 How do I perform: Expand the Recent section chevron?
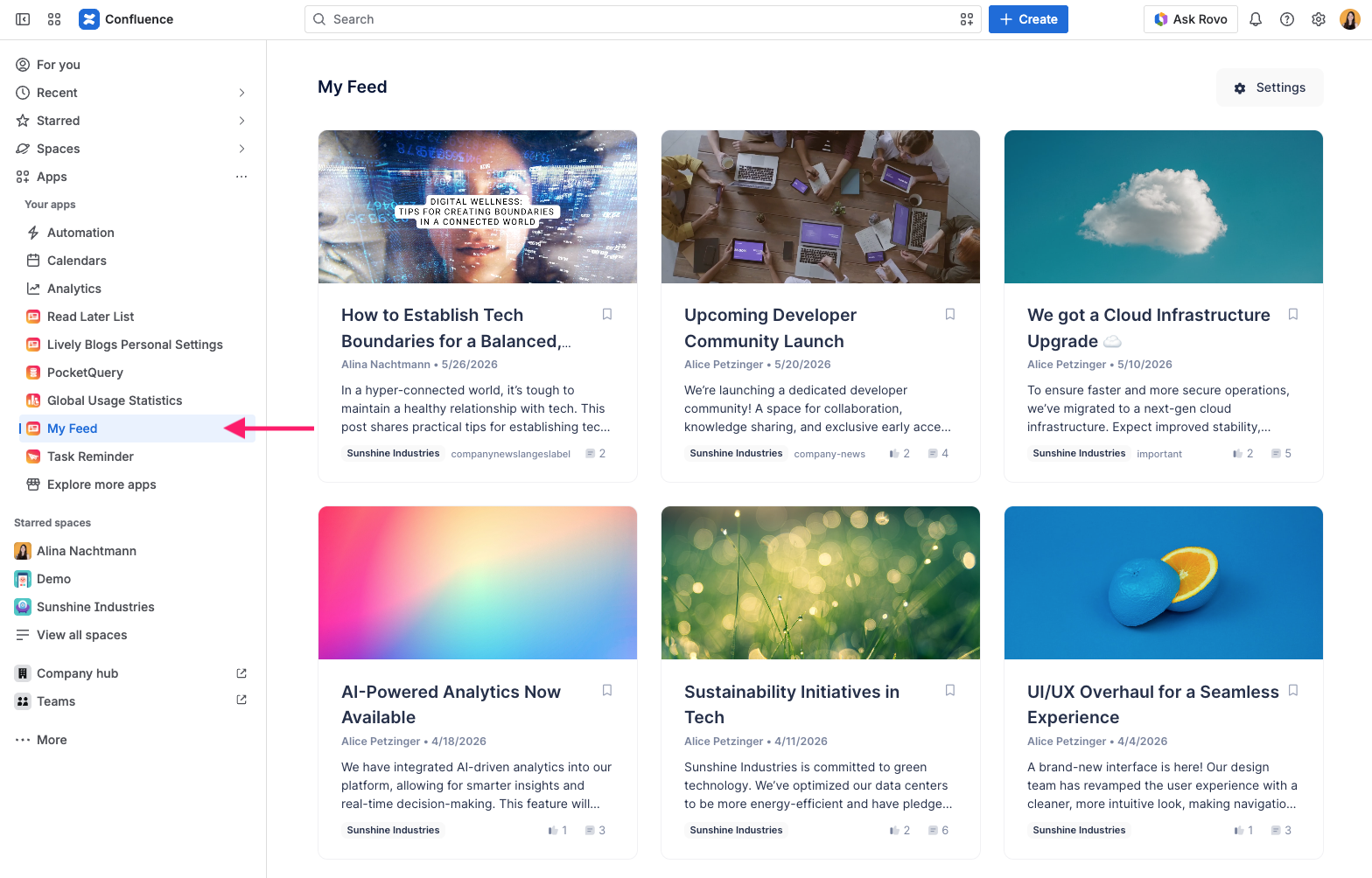click(x=241, y=93)
